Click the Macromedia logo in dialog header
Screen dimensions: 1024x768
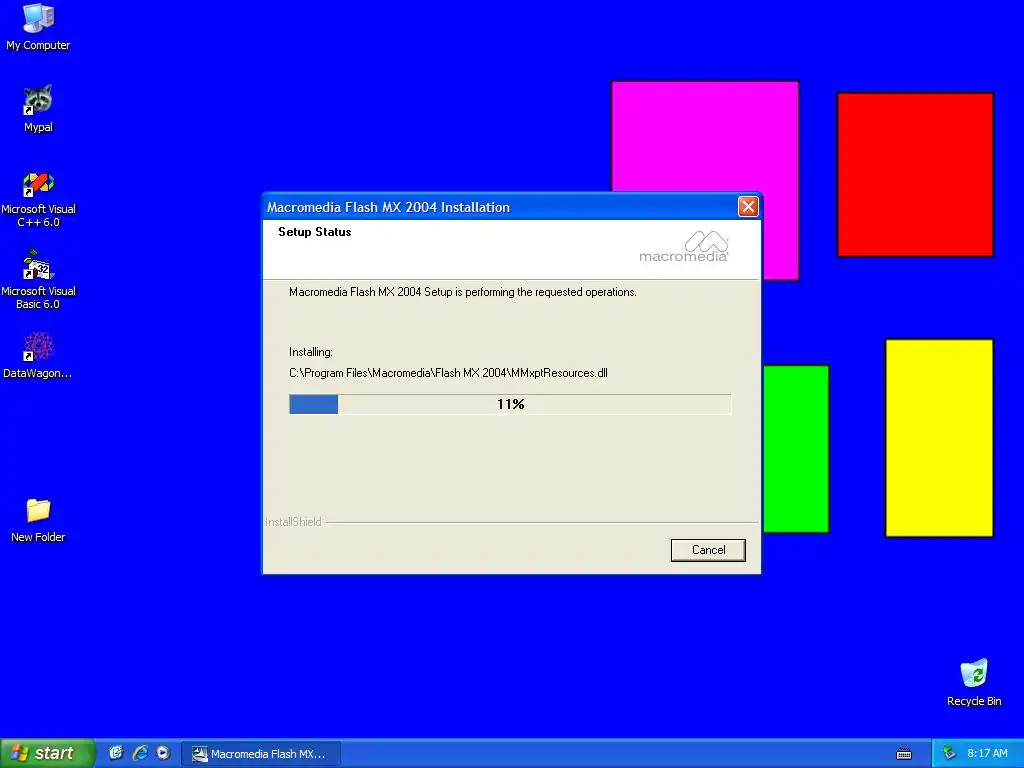(684, 247)
